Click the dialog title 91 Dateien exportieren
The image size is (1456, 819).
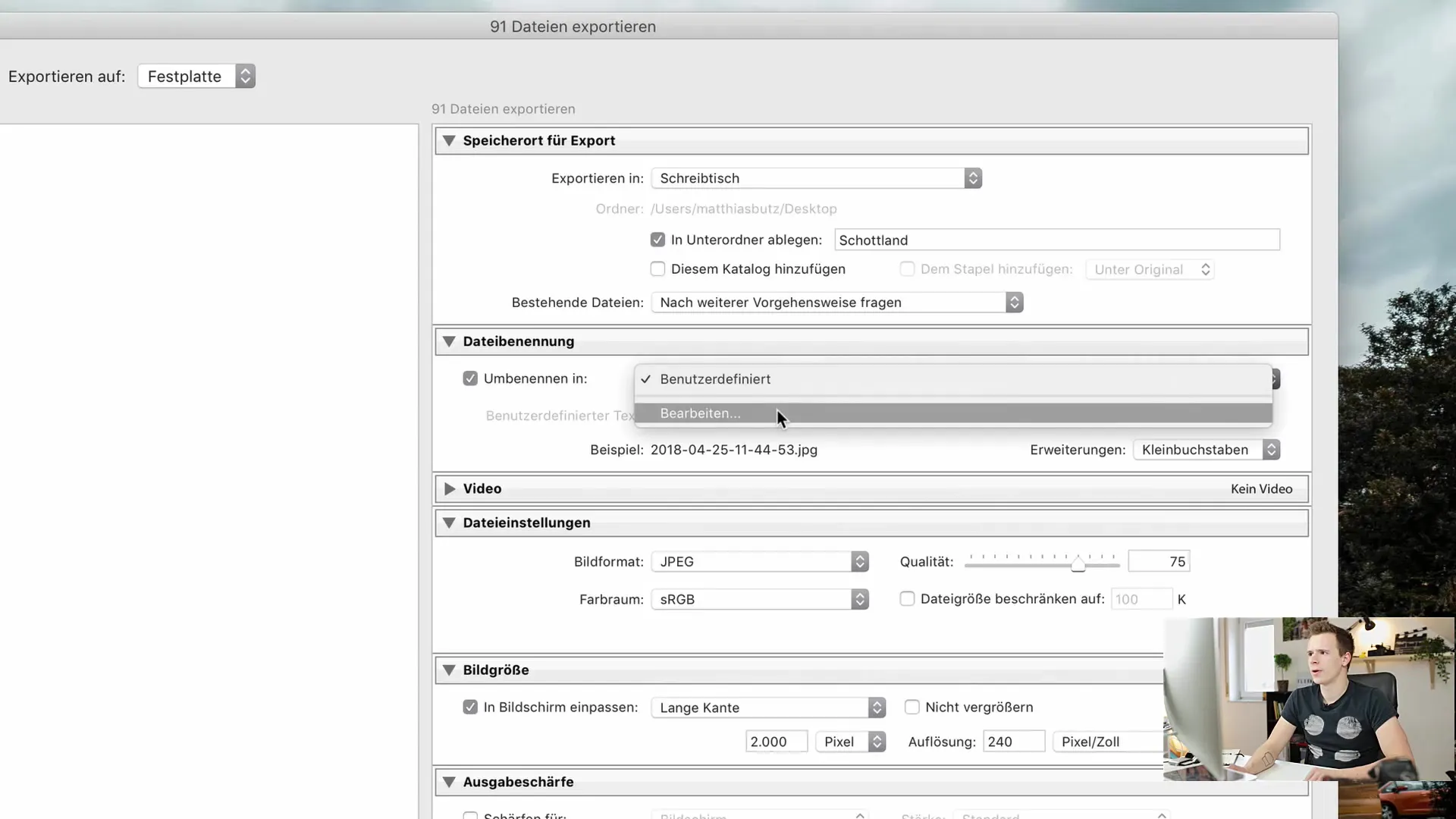click(573, 27)
